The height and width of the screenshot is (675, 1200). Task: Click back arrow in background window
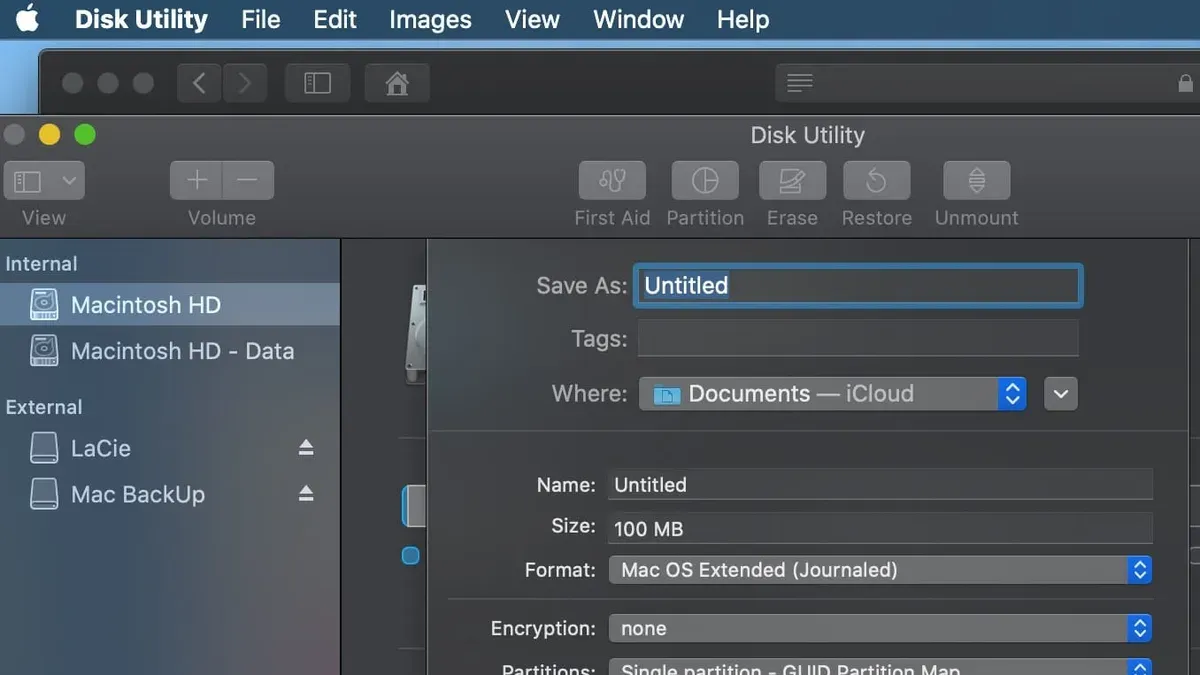pyautogui.click(x=199, y=83)
